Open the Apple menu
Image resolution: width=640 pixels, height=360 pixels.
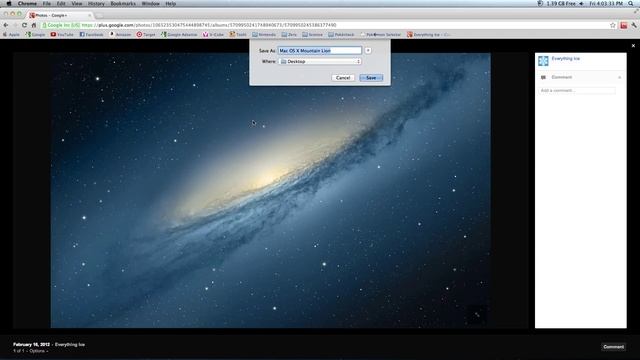point(9,3)
